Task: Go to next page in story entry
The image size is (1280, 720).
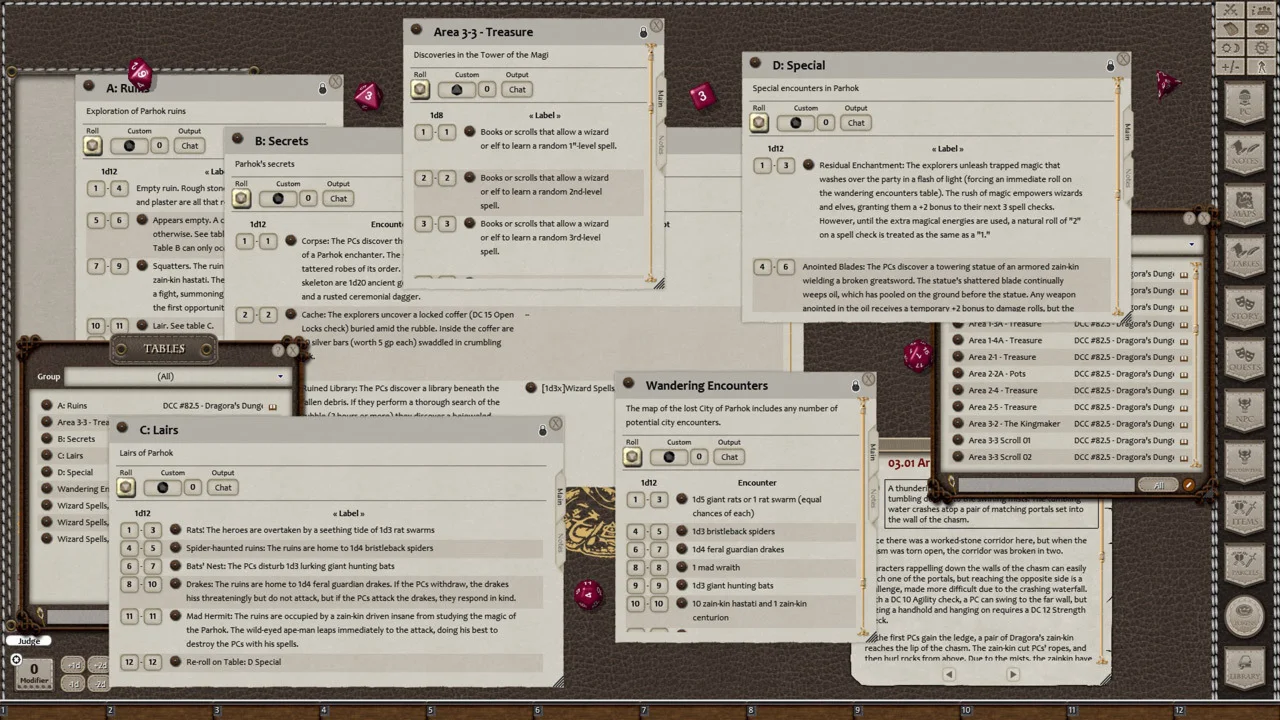Action: coord(1012,674)
